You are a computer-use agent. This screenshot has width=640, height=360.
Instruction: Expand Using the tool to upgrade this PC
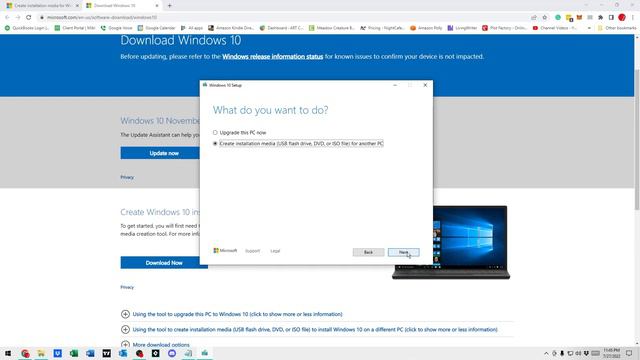click(232, 314)
